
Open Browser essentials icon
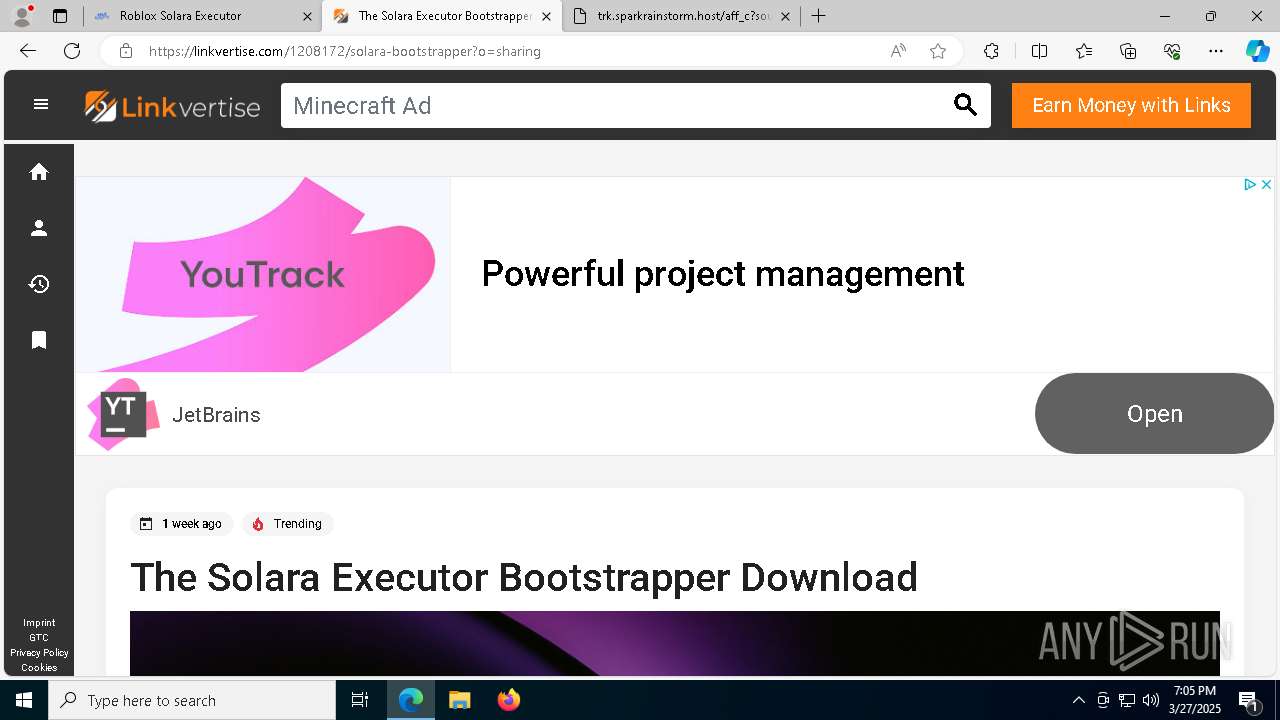[x=1172, y=51]
